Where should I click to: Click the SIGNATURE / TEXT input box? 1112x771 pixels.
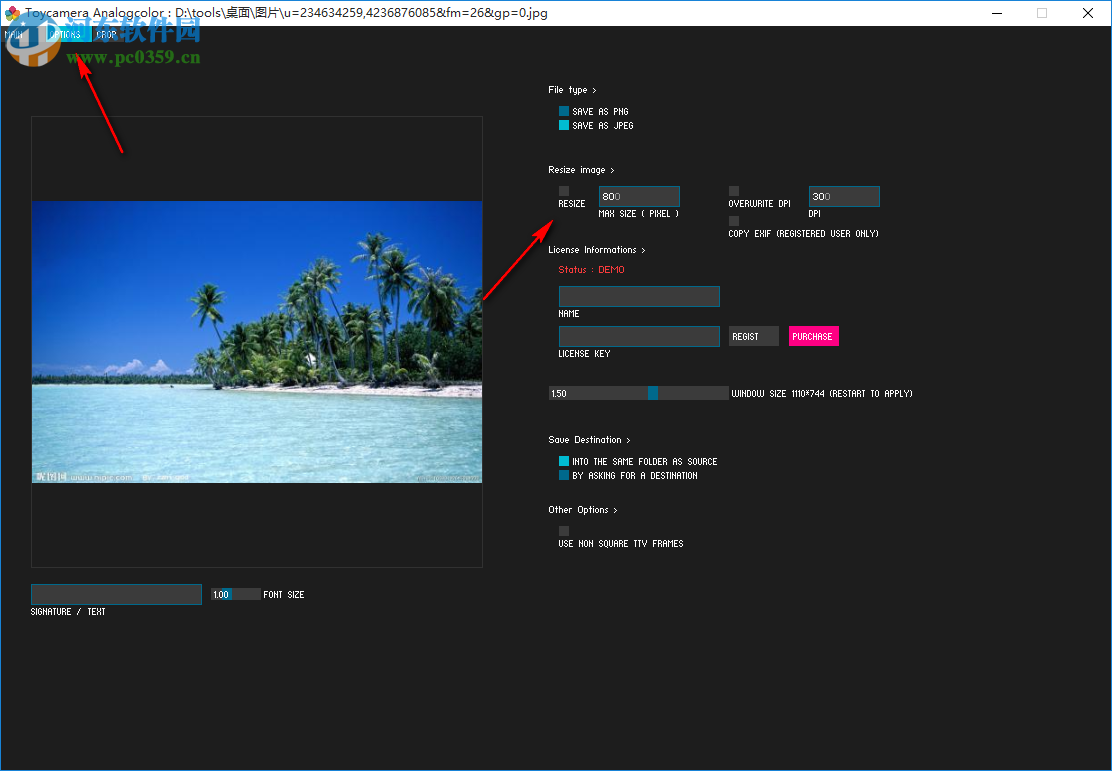click(x=116, y=594)
